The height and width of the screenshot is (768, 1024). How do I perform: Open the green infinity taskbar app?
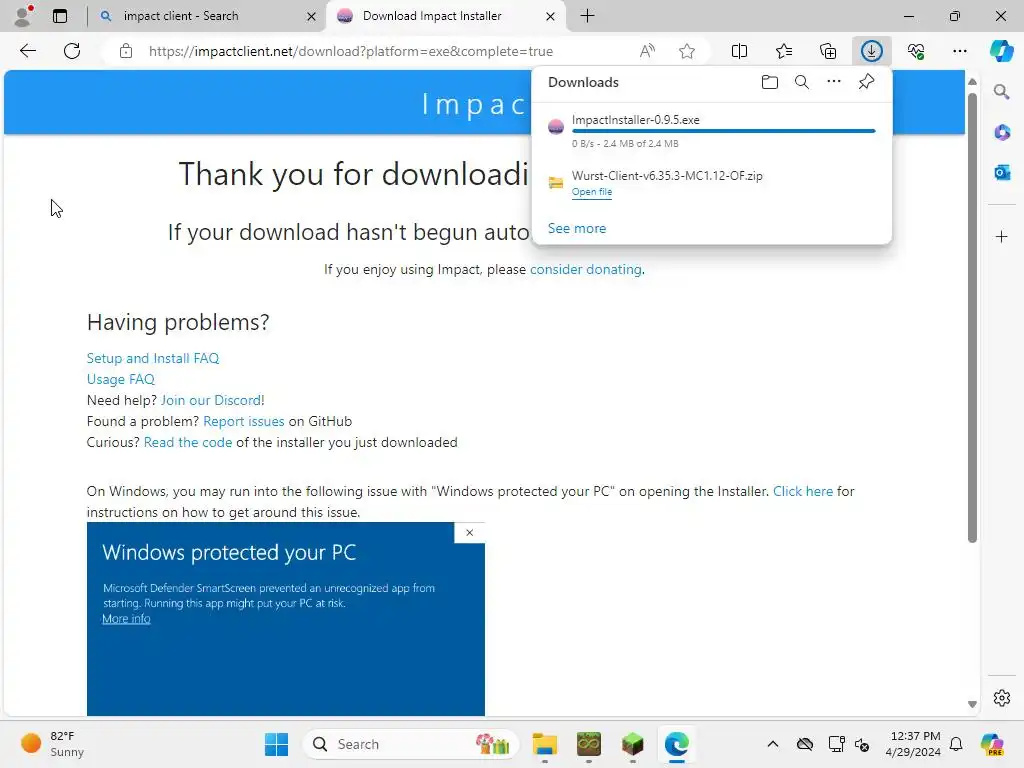(x=588, y=744)
